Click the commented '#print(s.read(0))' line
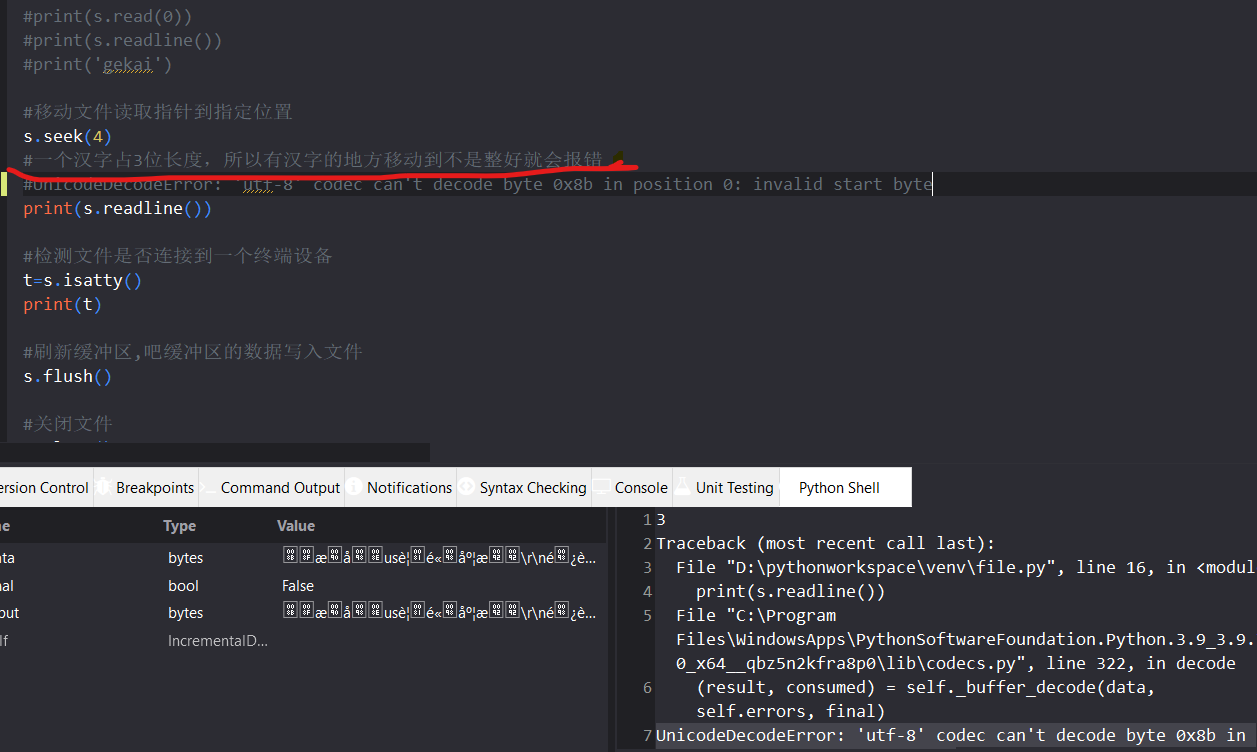The height and width of the screenshot is (752, 1257). (x=107, y=16)
